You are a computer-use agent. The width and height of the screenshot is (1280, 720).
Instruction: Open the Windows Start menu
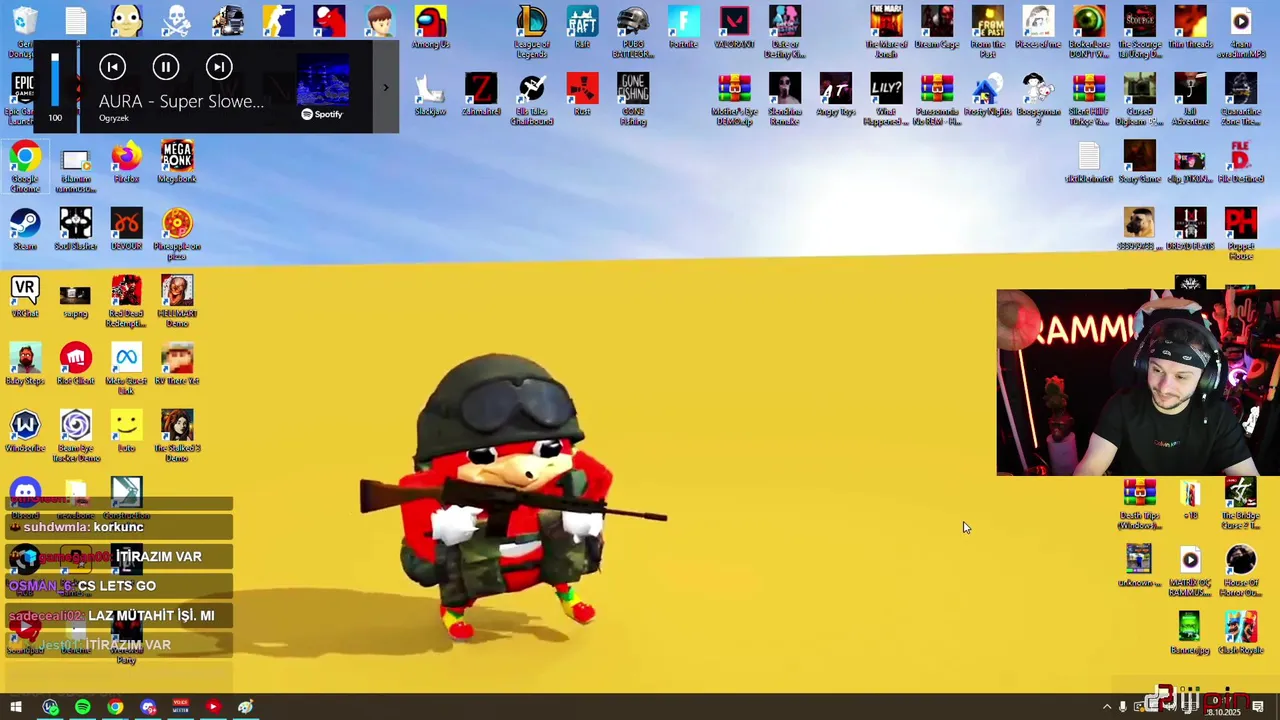tap(16, 707)
